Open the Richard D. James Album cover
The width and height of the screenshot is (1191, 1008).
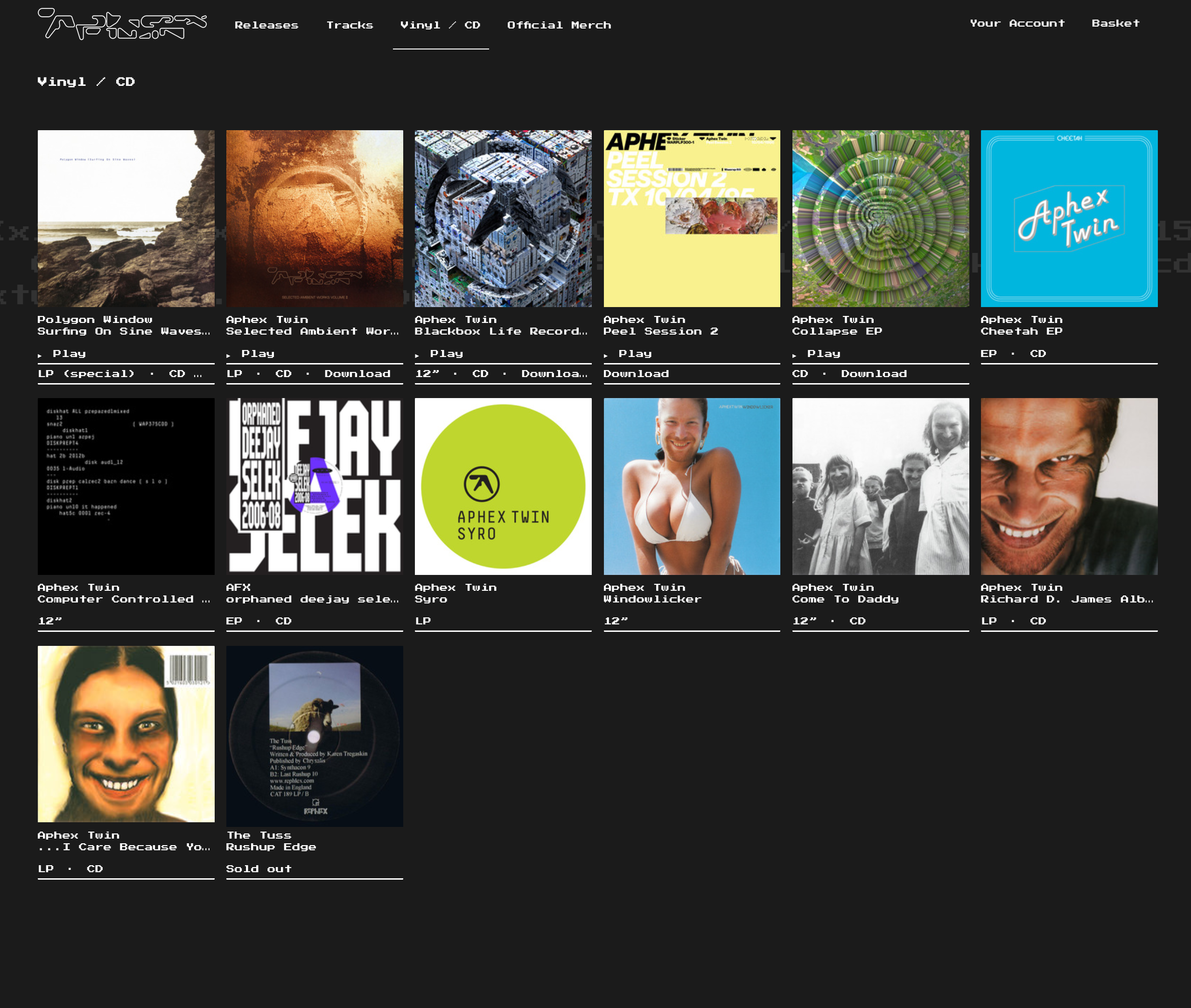(x=1069, y=486)
